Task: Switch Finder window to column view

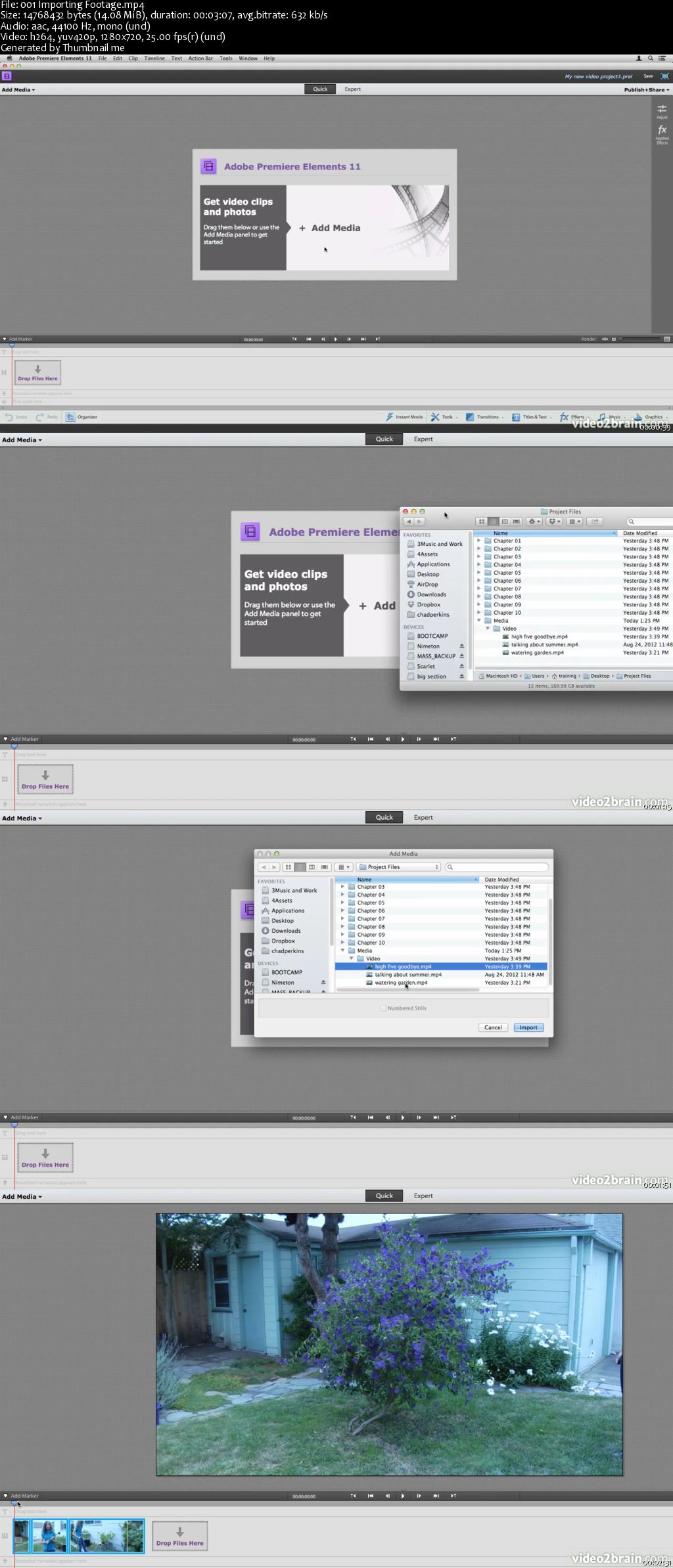Action: 505,522
